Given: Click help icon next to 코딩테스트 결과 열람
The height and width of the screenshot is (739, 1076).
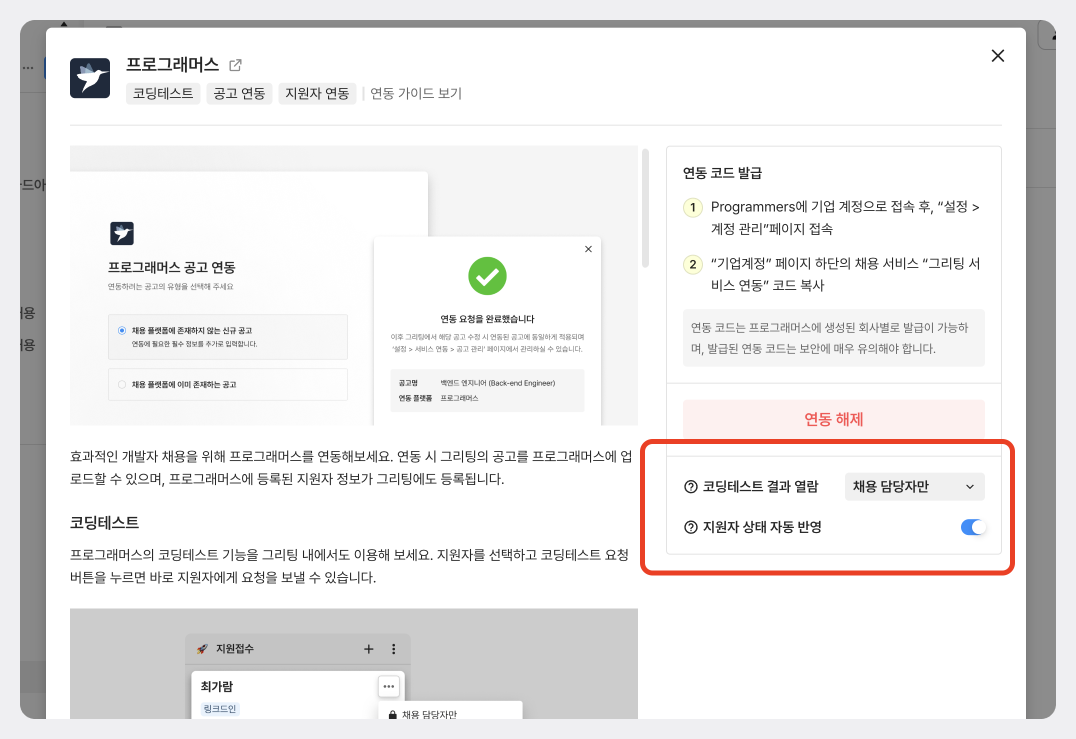Looking at the screenshot, I should [x=690, y=486].
